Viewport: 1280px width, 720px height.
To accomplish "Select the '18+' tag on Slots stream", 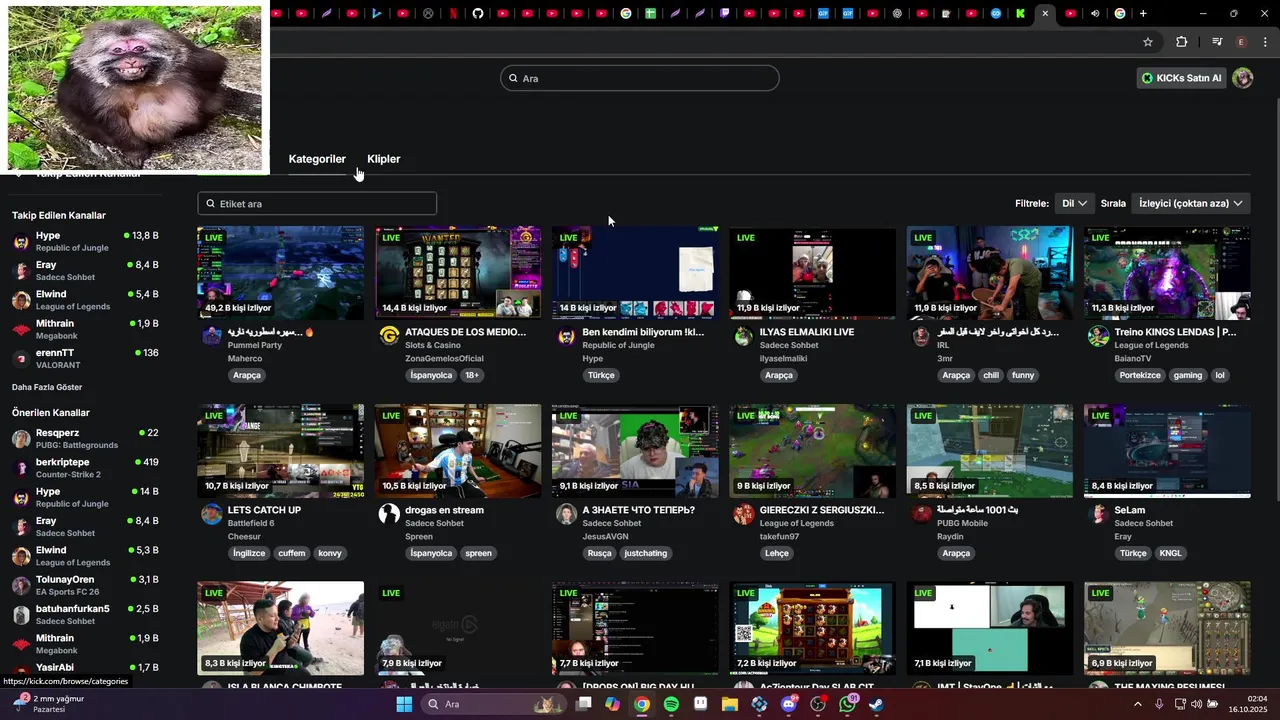I will click(472, 375).
